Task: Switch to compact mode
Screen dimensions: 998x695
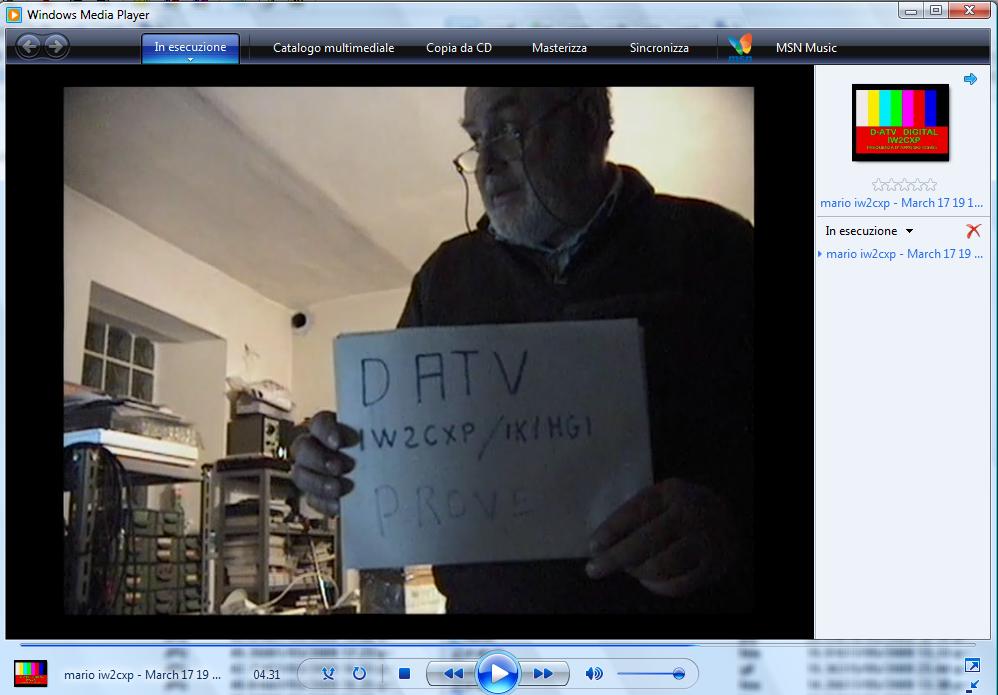Action: pos(972,685)
